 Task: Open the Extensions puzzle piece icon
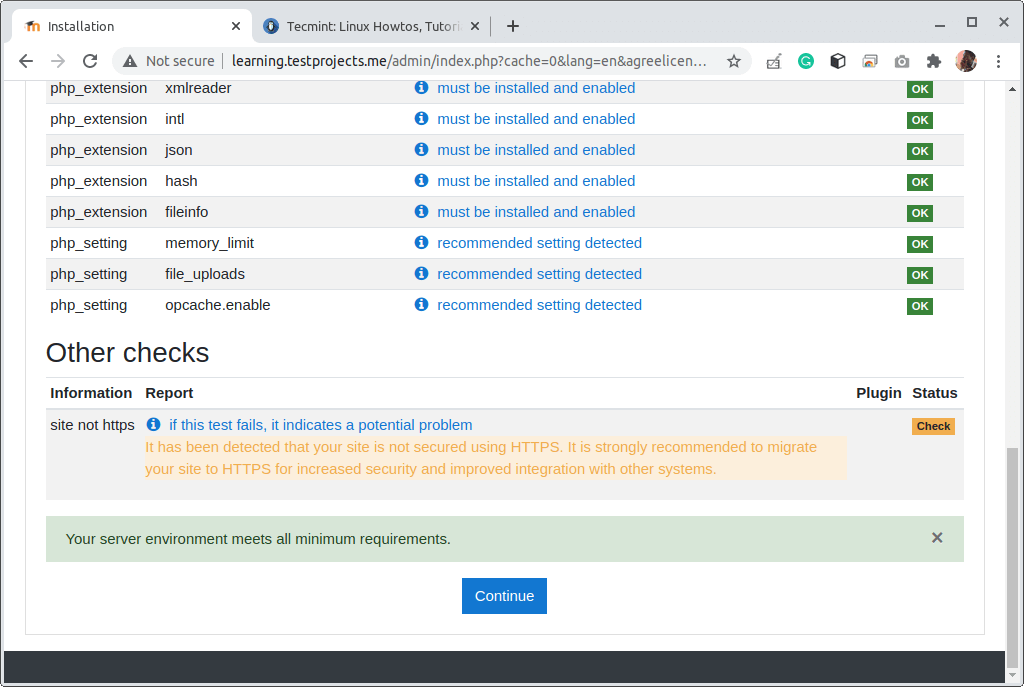point(933,61)
